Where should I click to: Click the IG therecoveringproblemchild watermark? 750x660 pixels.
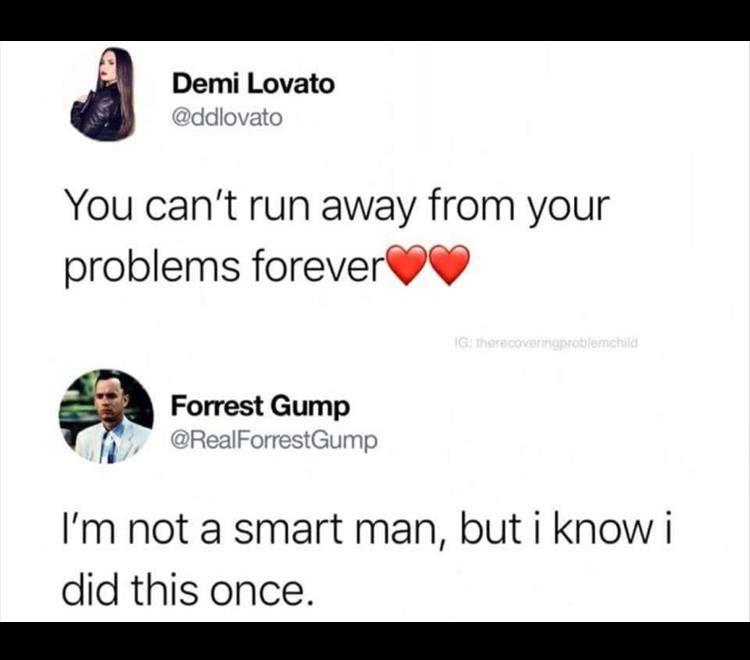546,342
